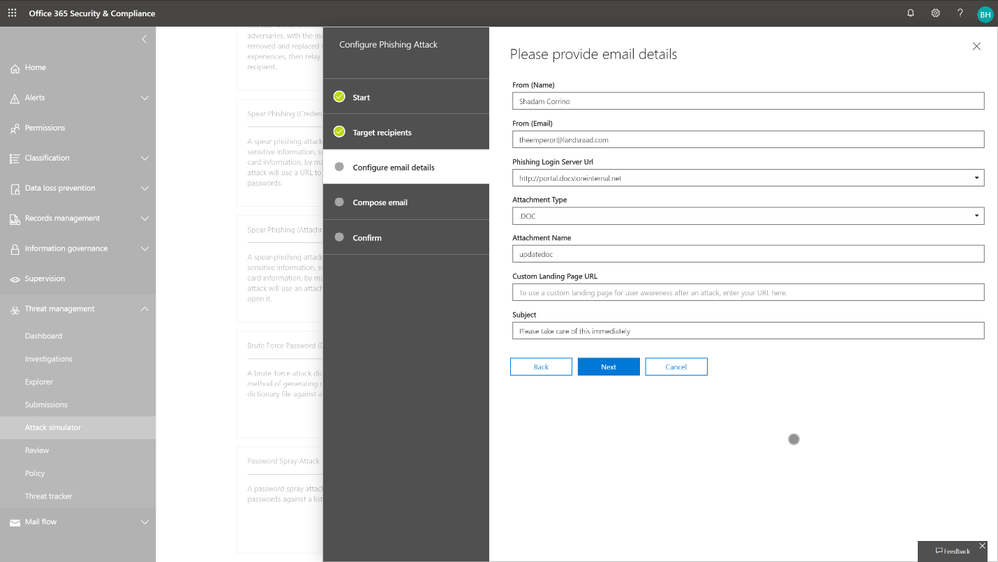Expand the Information governance section
The image size is (998, 562).
tap(144, 249)
